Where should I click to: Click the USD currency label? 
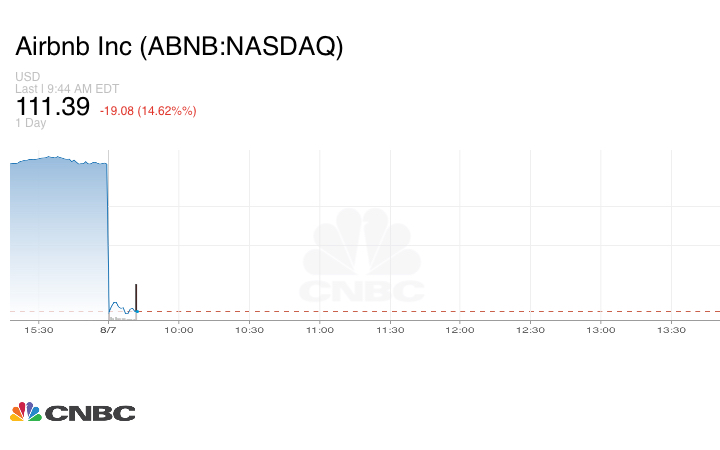(27, 77)
